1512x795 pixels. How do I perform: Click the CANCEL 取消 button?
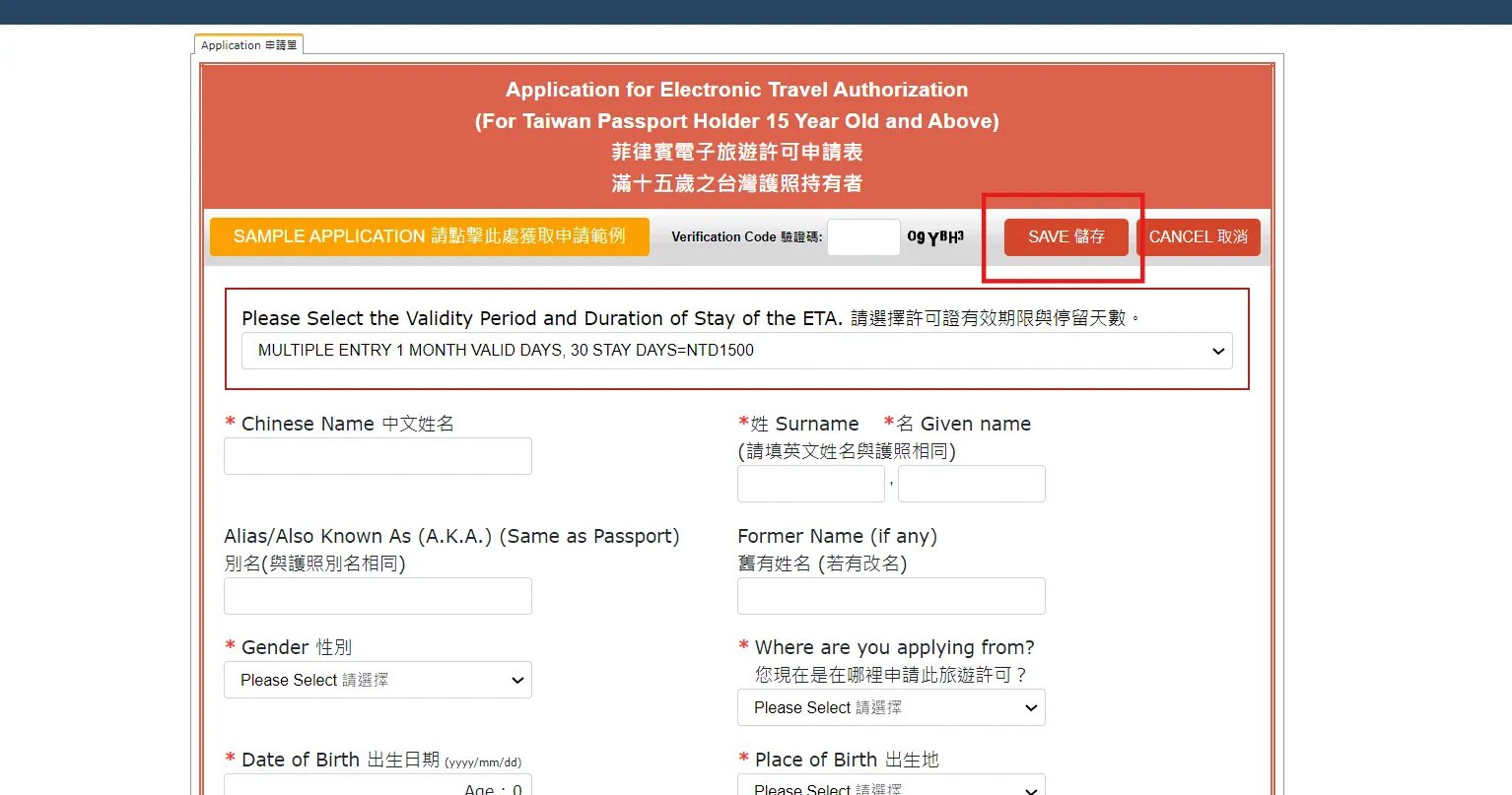click(x=1199, y=237)
